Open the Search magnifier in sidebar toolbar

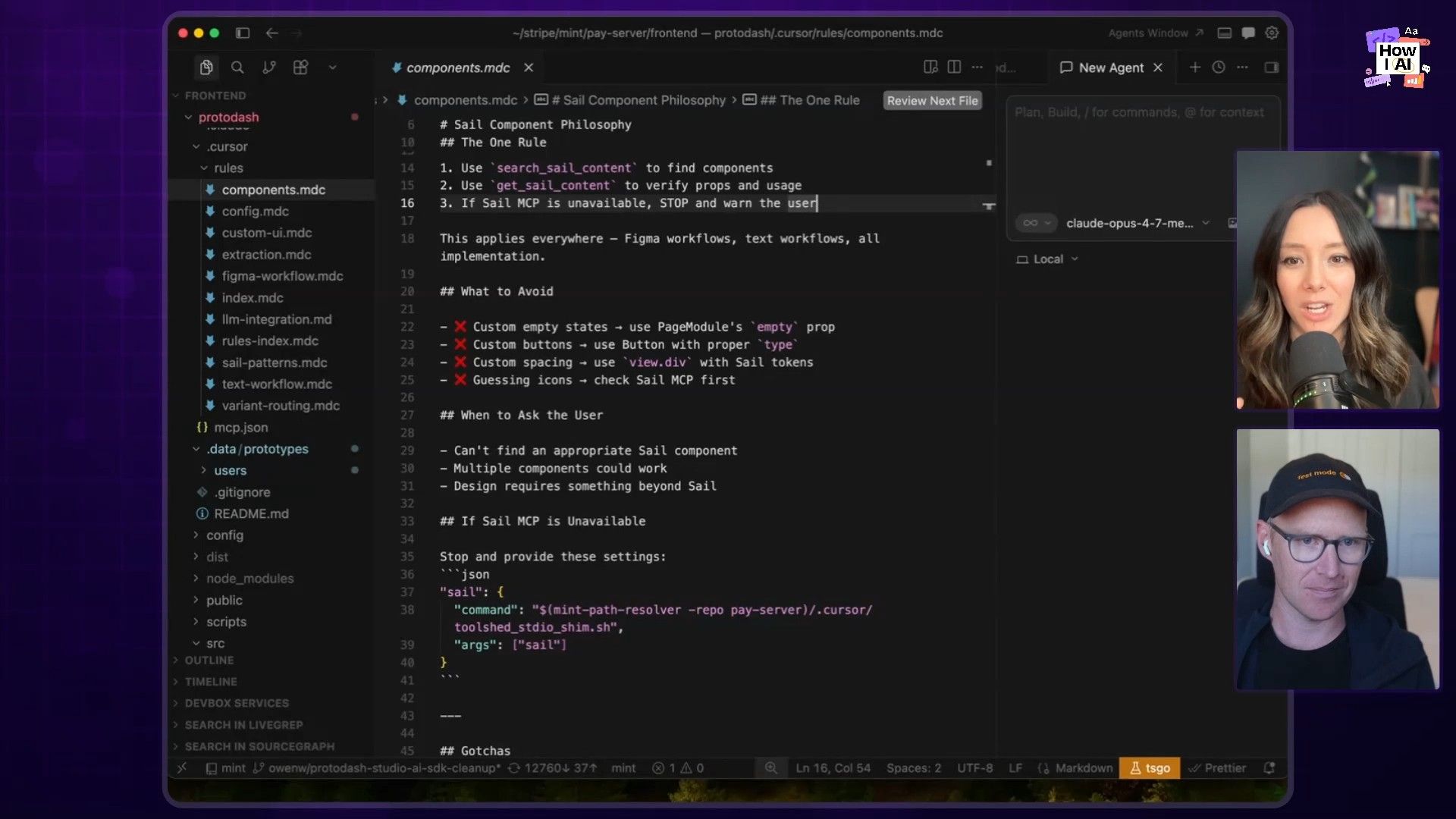tap(237, 67)
